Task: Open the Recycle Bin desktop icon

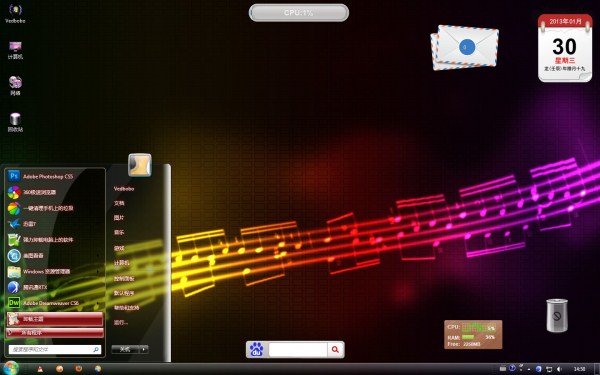Action: 15,122
